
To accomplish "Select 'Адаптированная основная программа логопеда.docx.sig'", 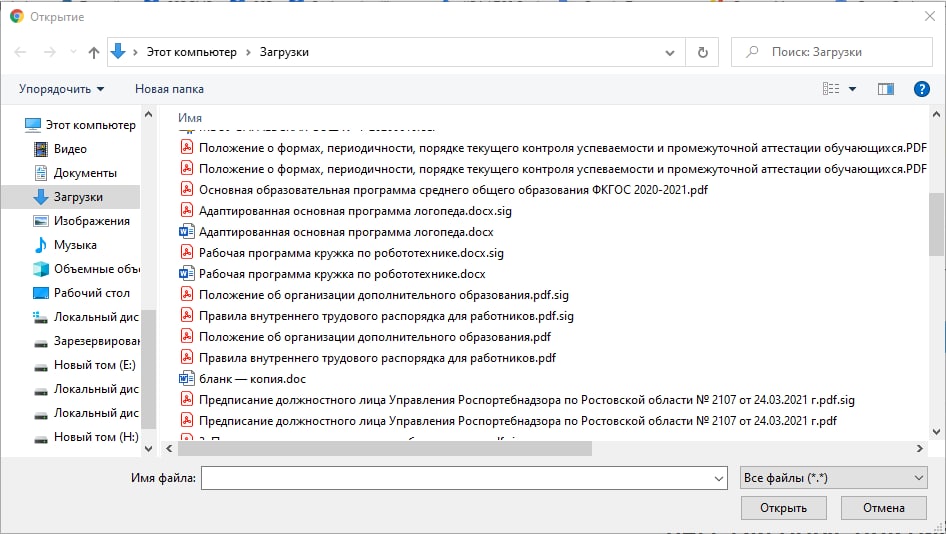I will click(346, 211).
